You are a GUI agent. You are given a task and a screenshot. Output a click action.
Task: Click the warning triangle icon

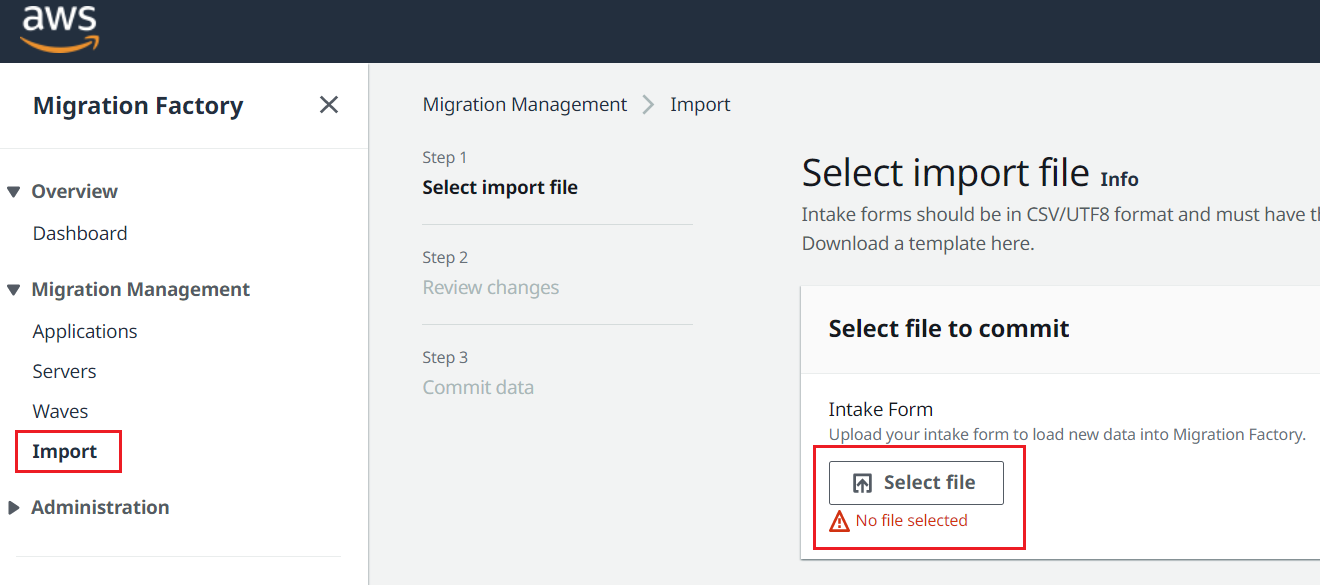tap(839, 521)
